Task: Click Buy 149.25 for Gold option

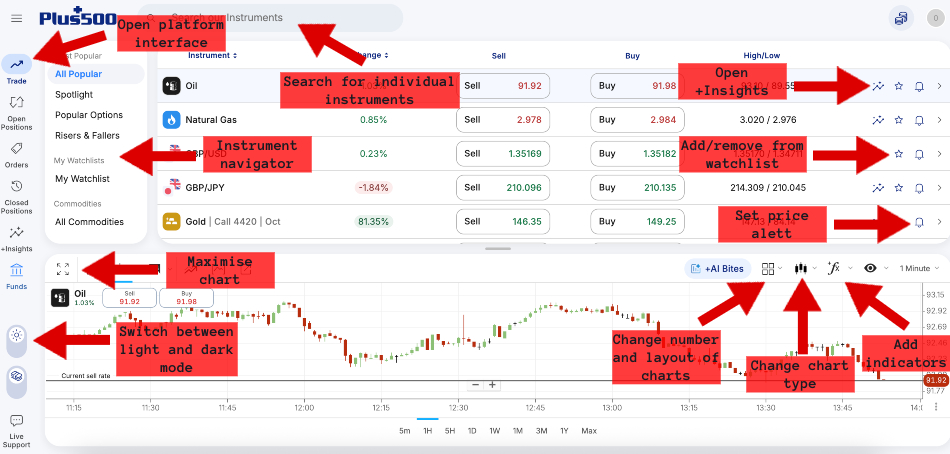Action: coord(637,222)
